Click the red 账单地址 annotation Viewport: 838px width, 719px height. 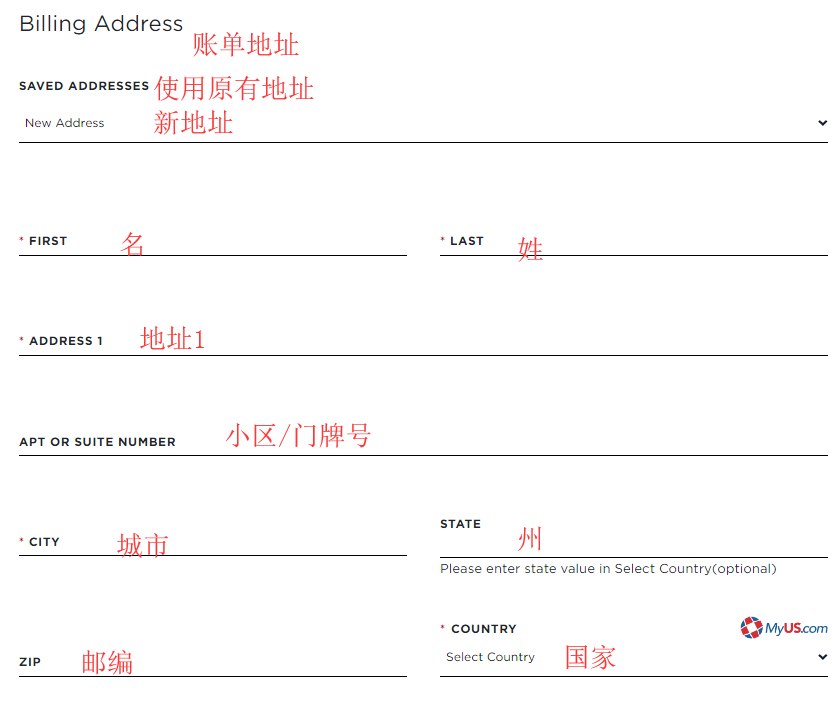pyautogui.click(x=246, y=45)
